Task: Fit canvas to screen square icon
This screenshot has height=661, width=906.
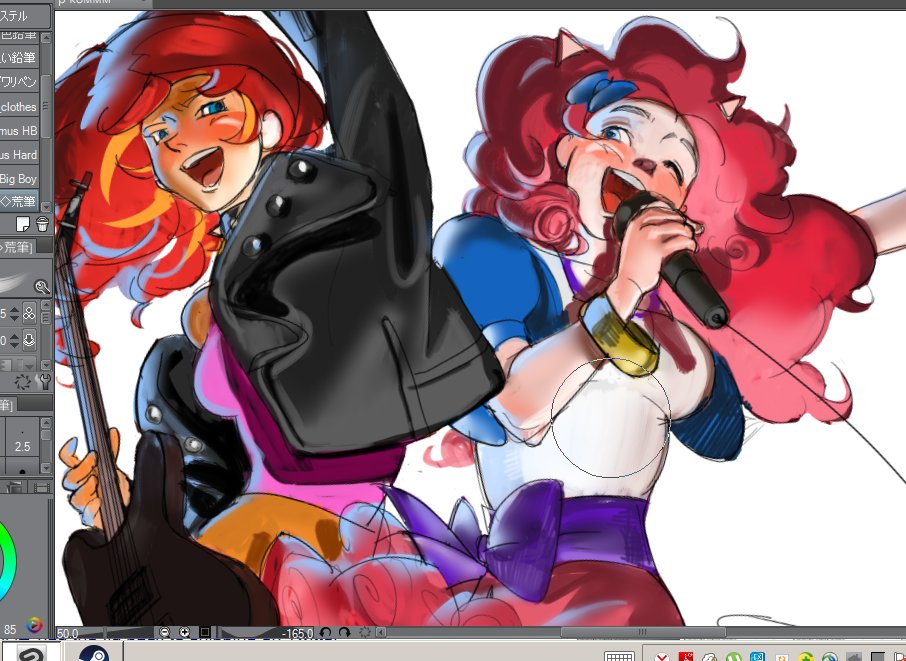Action: point(205,633)
